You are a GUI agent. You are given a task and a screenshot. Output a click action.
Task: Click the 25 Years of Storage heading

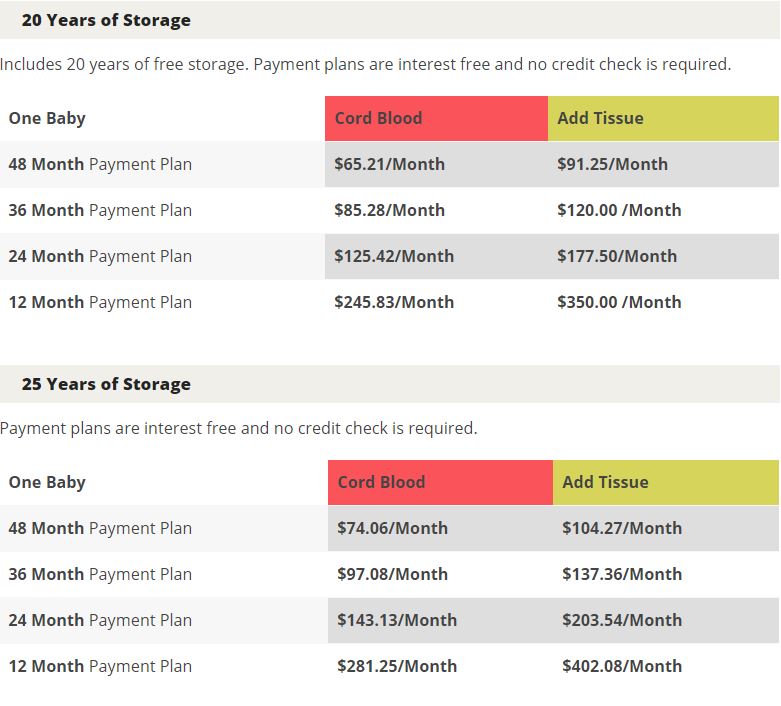click(x=106, y=384)
